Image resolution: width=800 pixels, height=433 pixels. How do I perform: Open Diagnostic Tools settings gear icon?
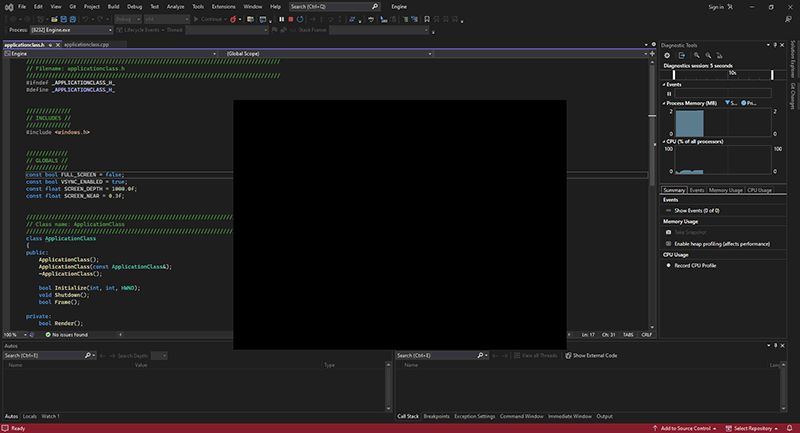668,55
